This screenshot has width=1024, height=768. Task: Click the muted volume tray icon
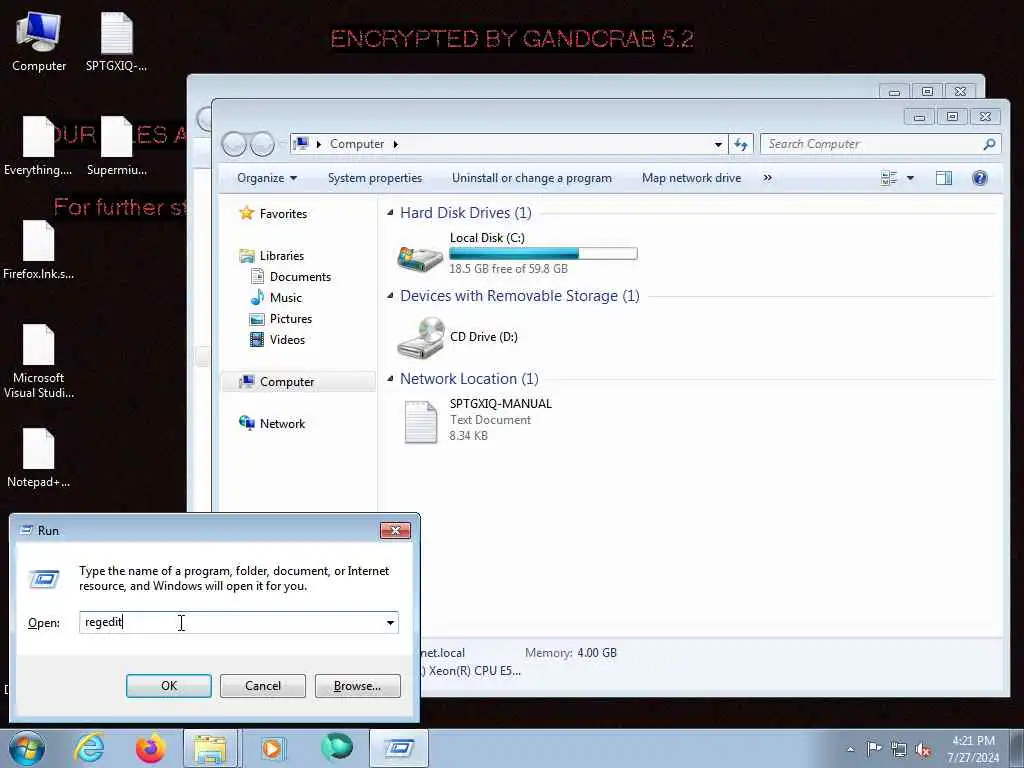(x=923, y=749)
